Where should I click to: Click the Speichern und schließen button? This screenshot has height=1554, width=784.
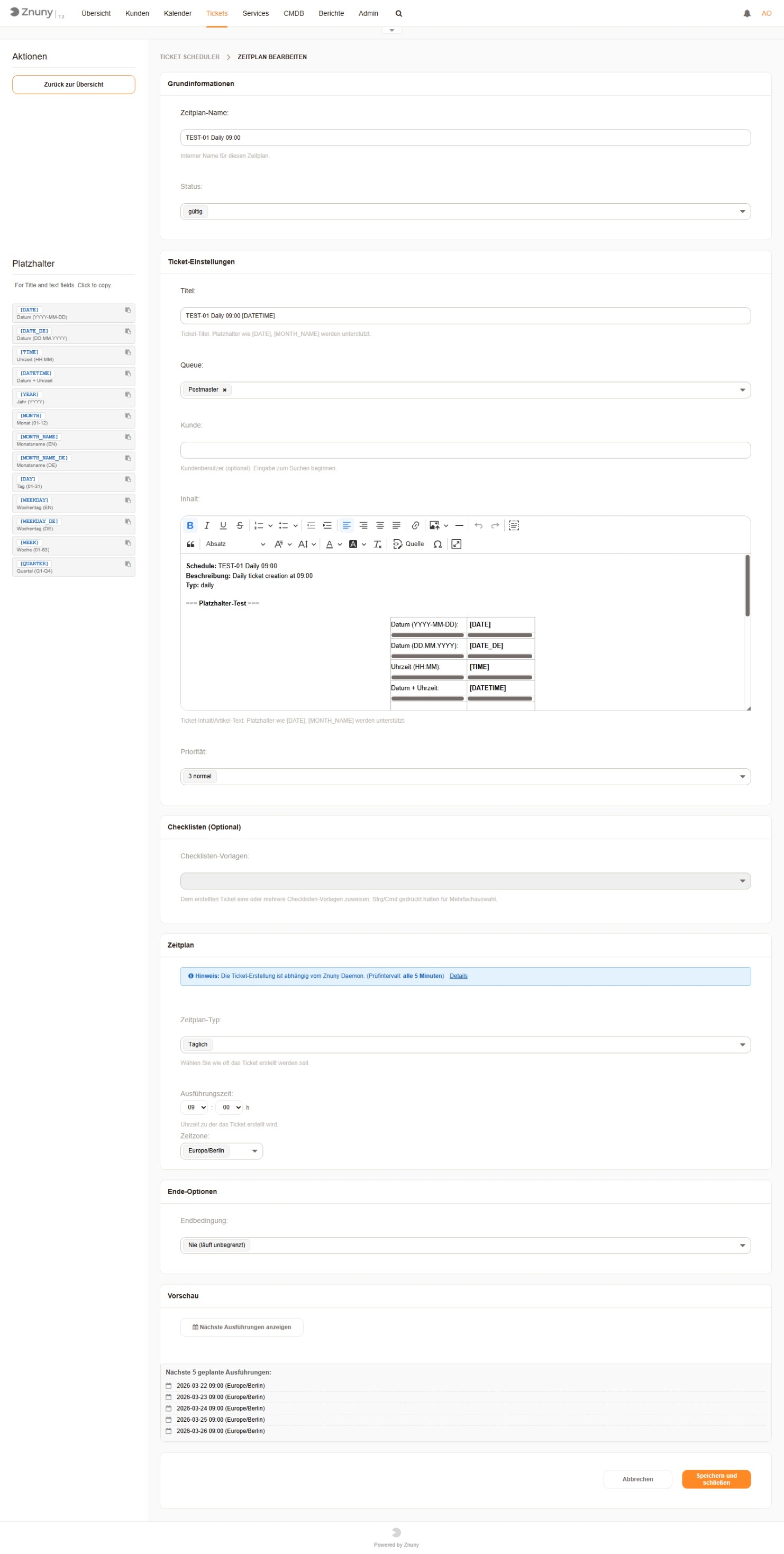tap(716, 1479)
